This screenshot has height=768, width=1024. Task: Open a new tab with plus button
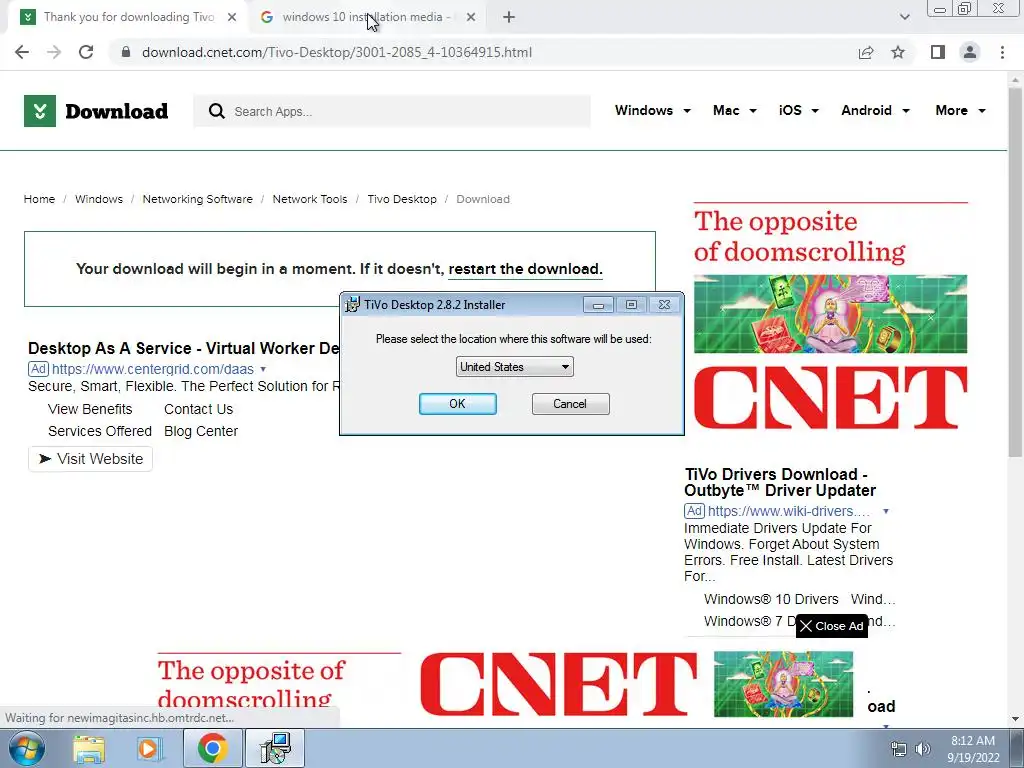(509, 17)
